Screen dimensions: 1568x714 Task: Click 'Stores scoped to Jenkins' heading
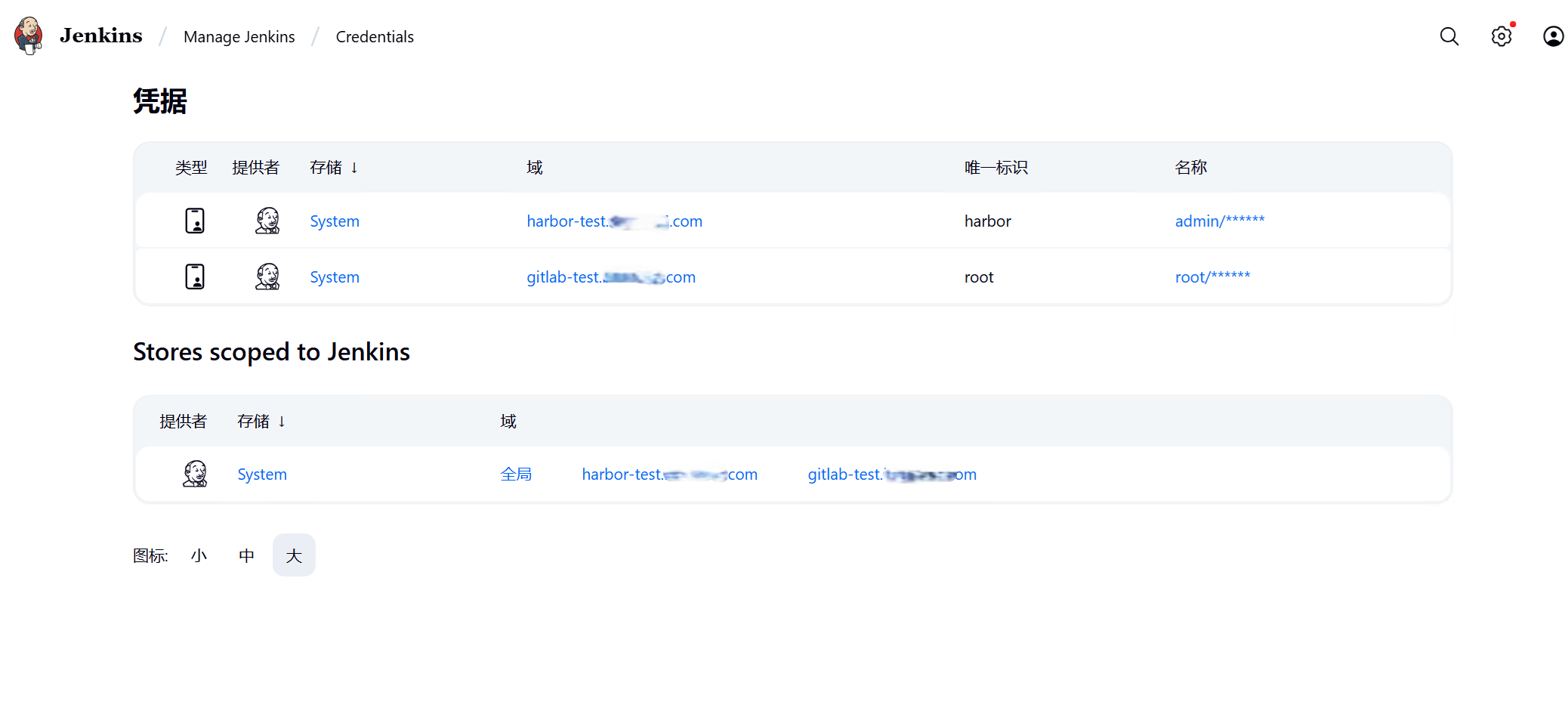[271, 352]
